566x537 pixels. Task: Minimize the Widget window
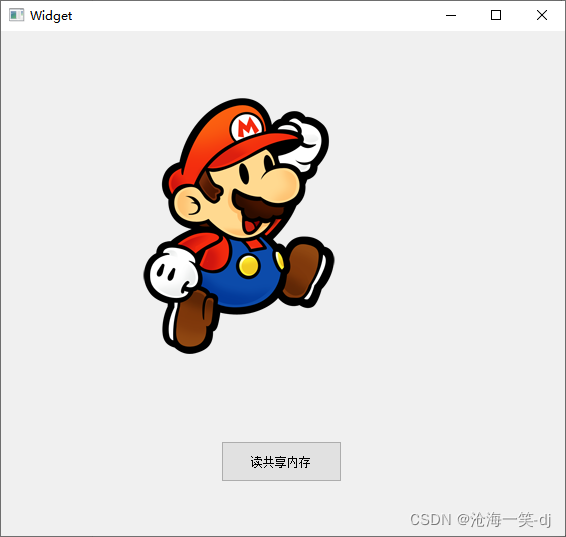451,16
